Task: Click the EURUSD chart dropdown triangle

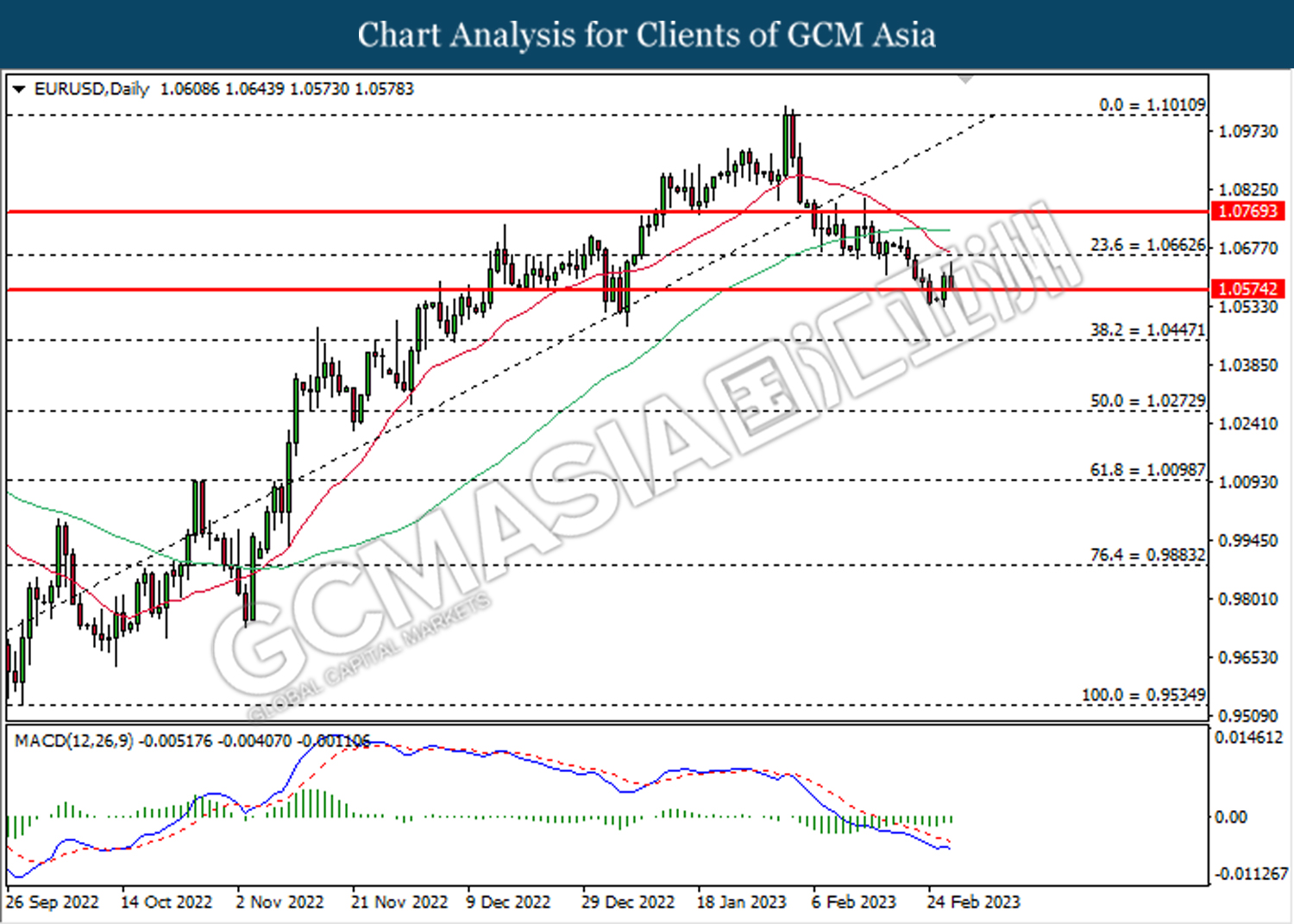Action: [19, 89]
